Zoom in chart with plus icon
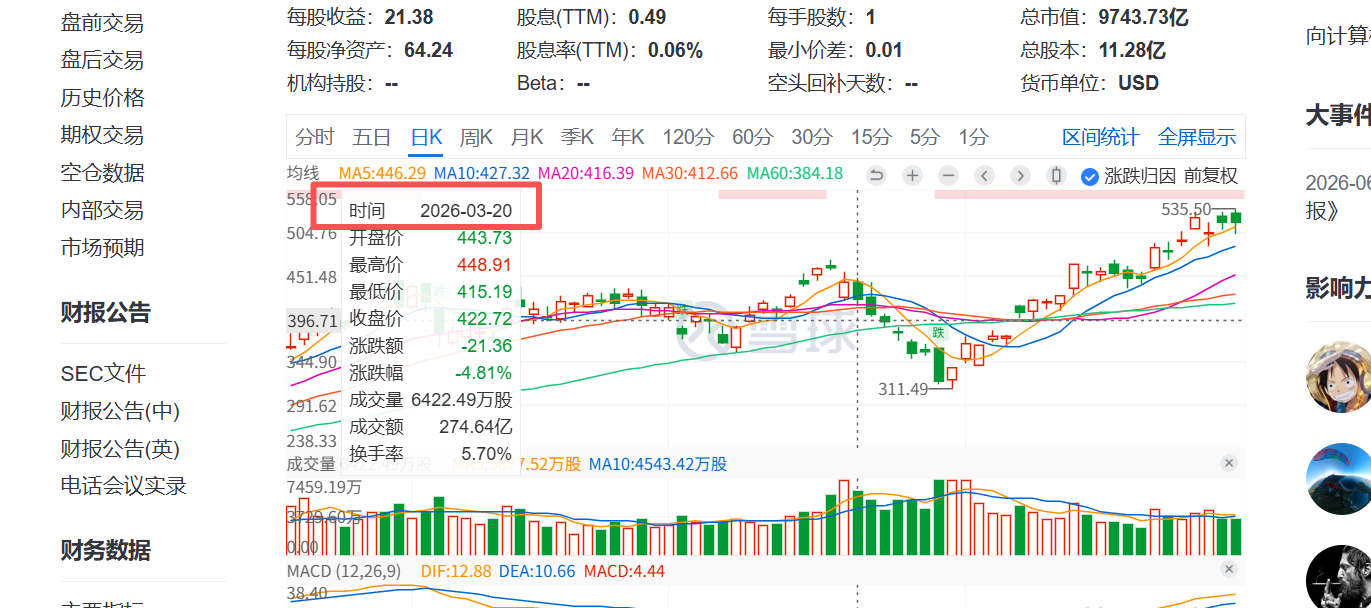Screen dimensions: 1371x608 point(912,176)
